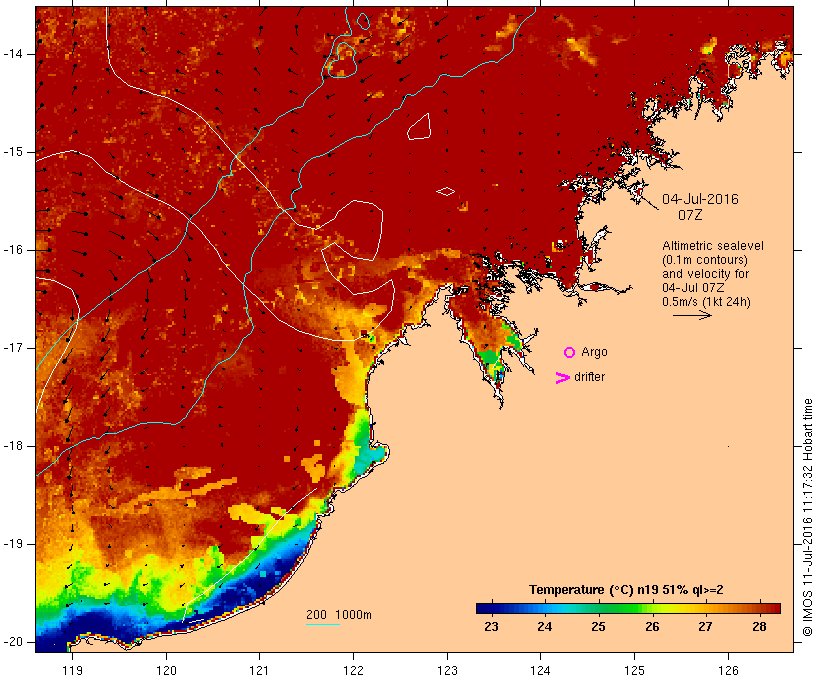Click the 126 longitude axis label

click(x=728, y=670)
